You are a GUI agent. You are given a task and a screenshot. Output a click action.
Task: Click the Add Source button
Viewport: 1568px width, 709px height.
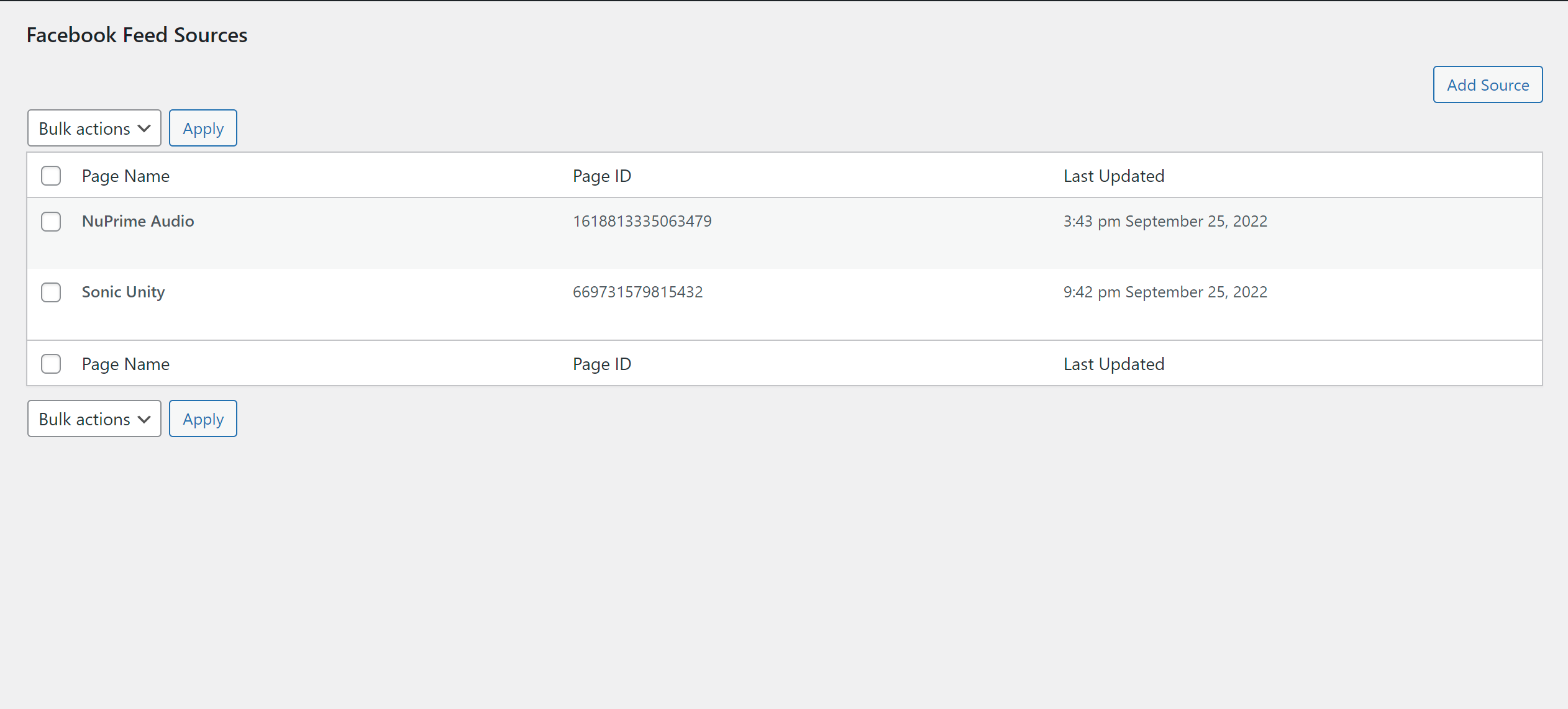click(1487, 84)
